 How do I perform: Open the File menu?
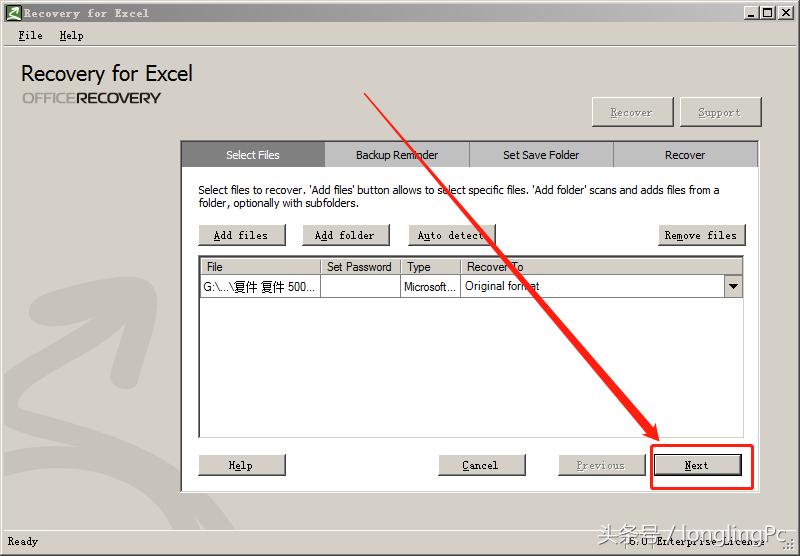[30, 36]
